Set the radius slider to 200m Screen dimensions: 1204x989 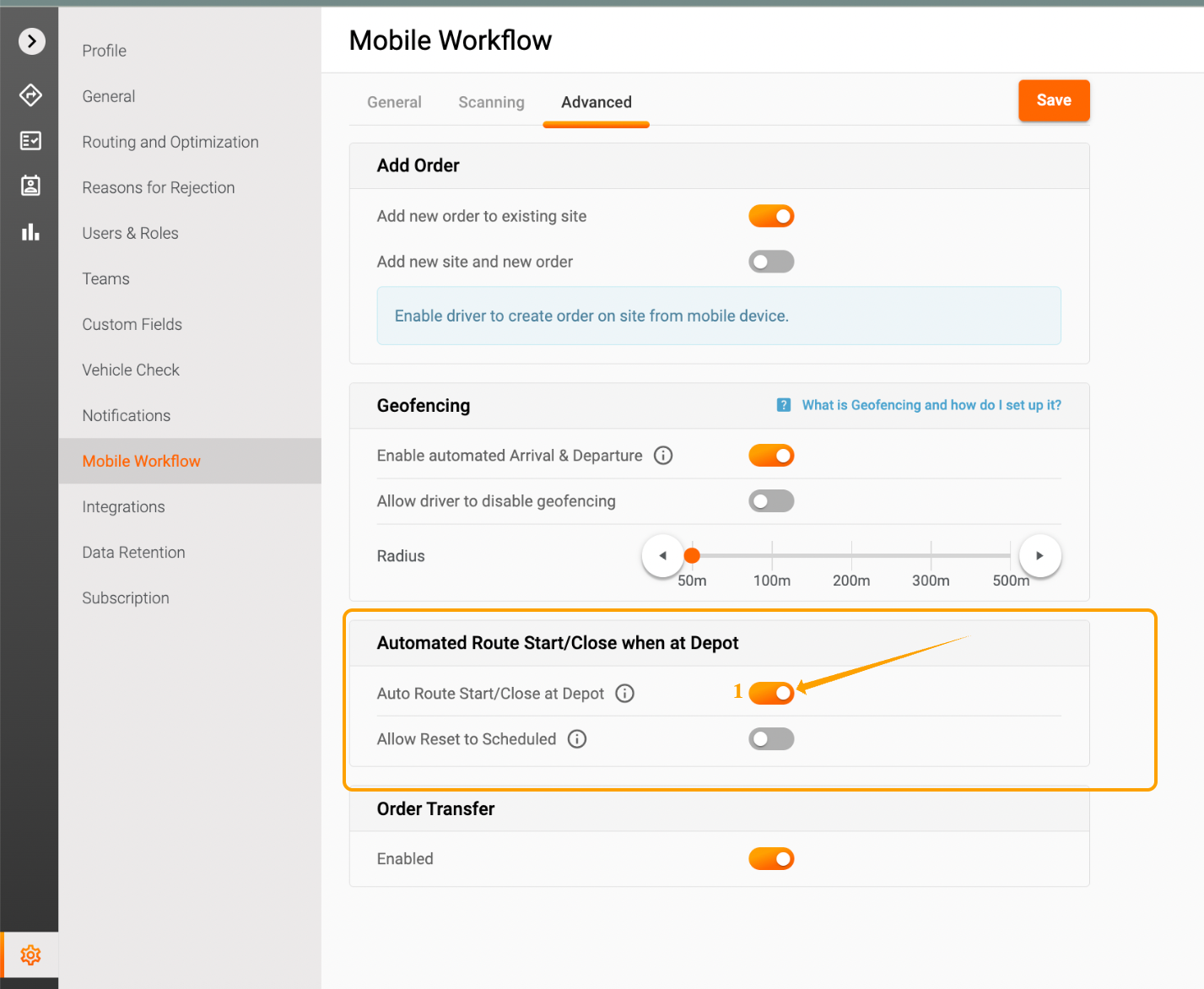point(851,555)
